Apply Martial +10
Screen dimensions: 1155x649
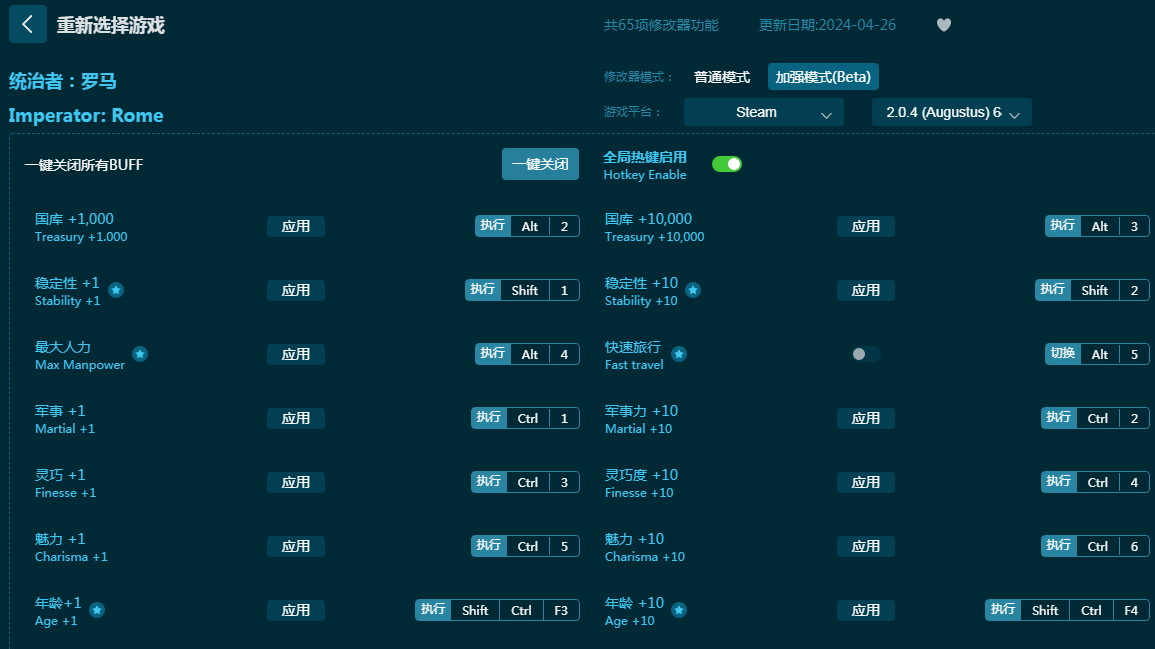[x=866, y=418]
